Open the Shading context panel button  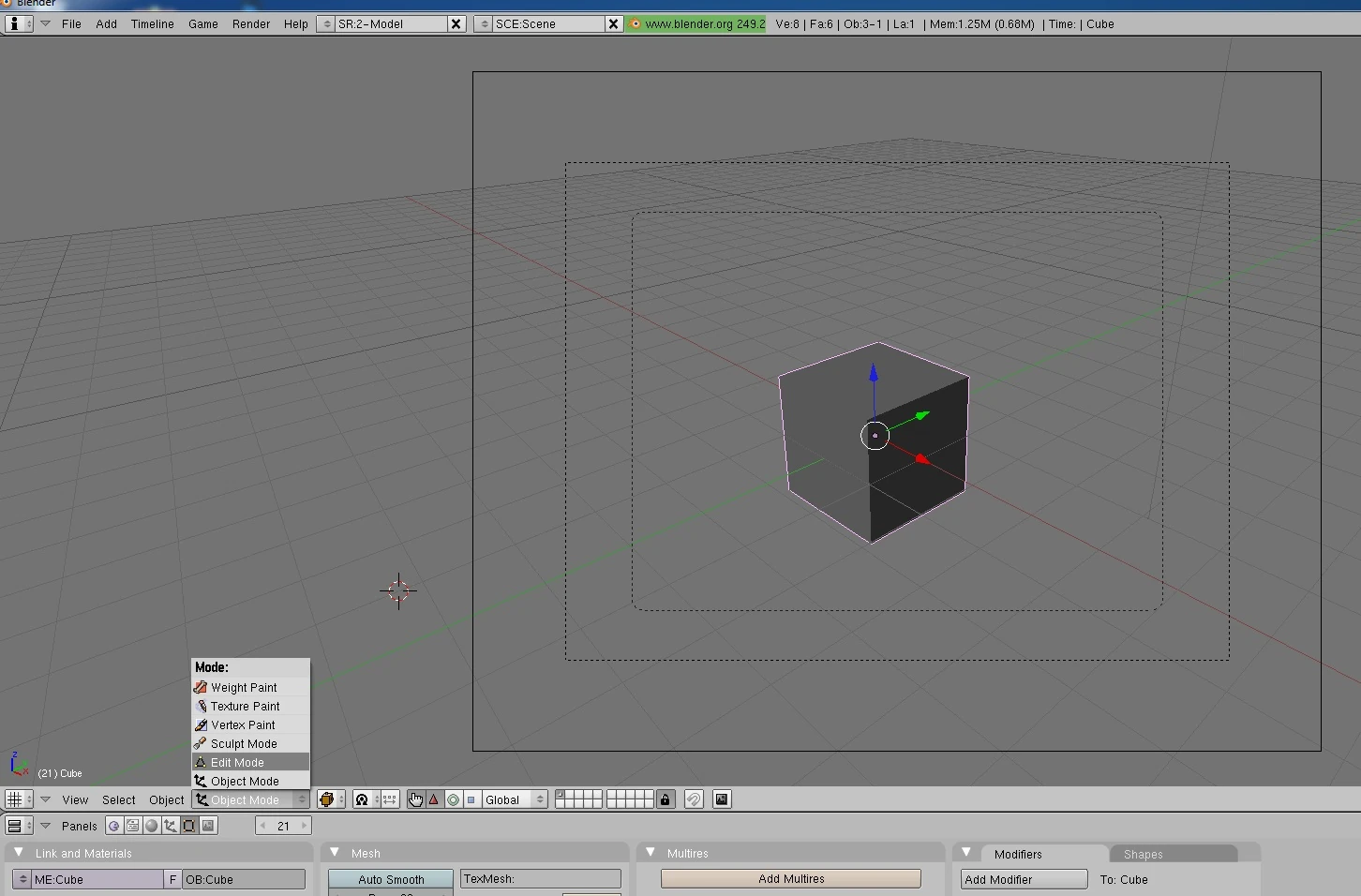(152, 826)
